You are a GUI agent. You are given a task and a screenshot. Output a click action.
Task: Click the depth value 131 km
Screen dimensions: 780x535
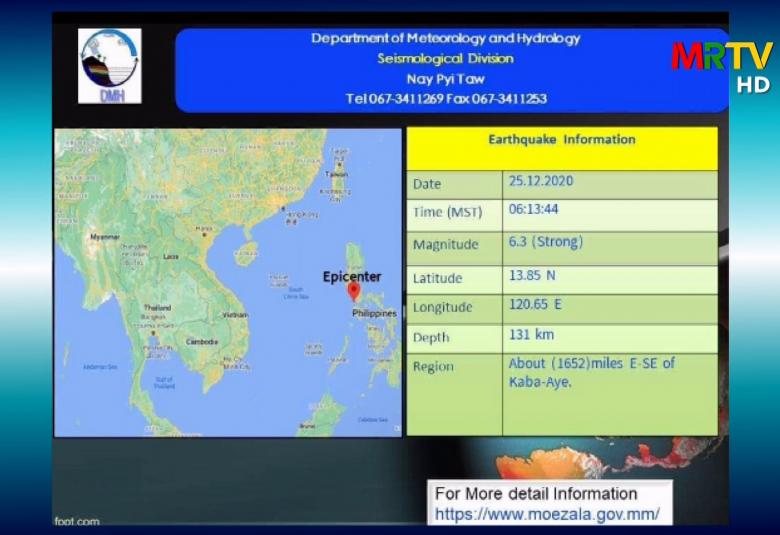[531, 335]
